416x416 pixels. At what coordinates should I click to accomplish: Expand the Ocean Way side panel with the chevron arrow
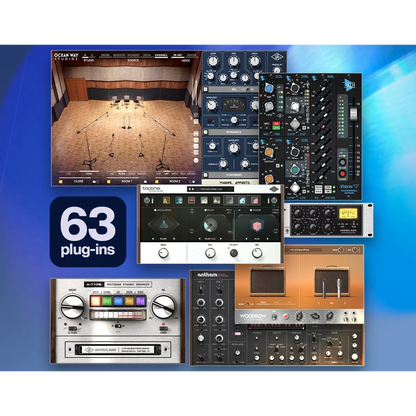tap(191, 118)
